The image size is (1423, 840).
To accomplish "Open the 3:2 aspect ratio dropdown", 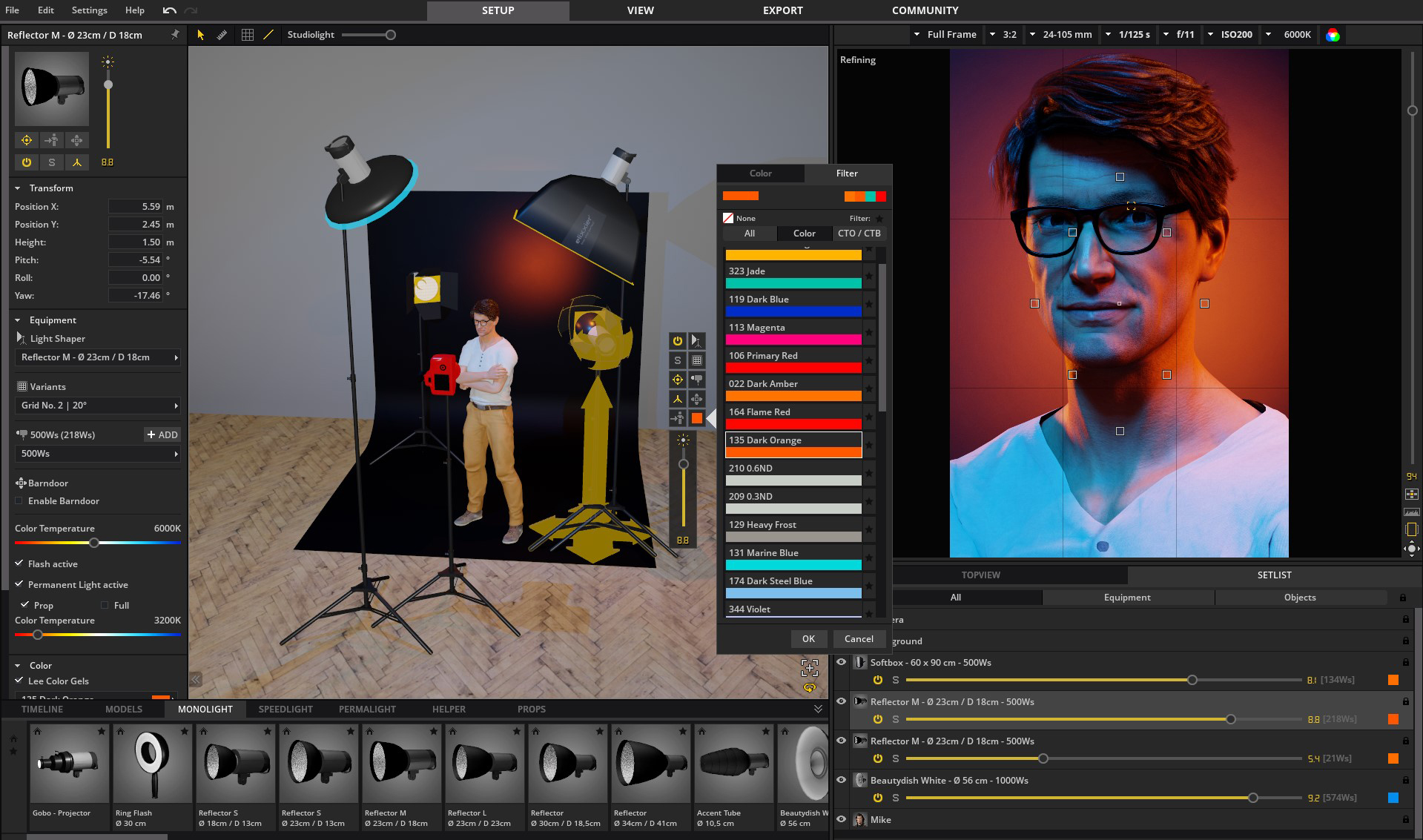I will click(1003, 35).
